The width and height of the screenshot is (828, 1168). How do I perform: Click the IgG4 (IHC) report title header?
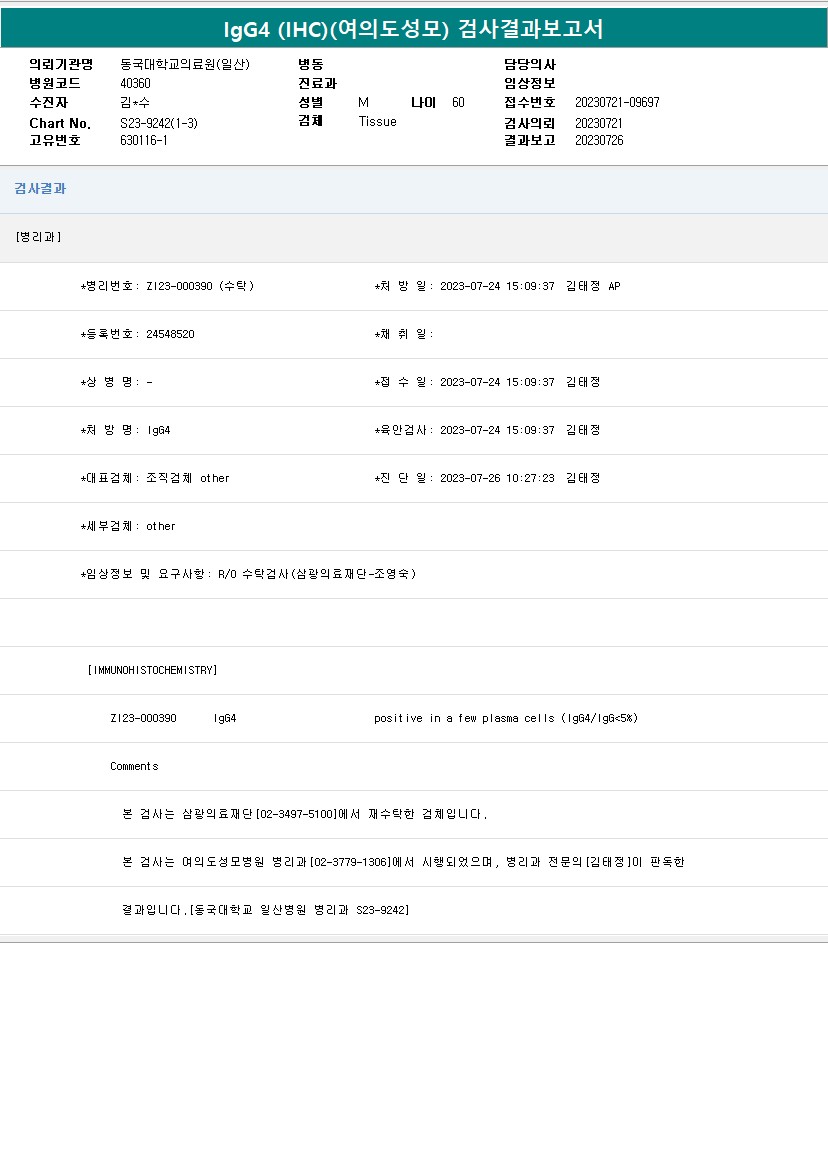click(x=413, y=29)
